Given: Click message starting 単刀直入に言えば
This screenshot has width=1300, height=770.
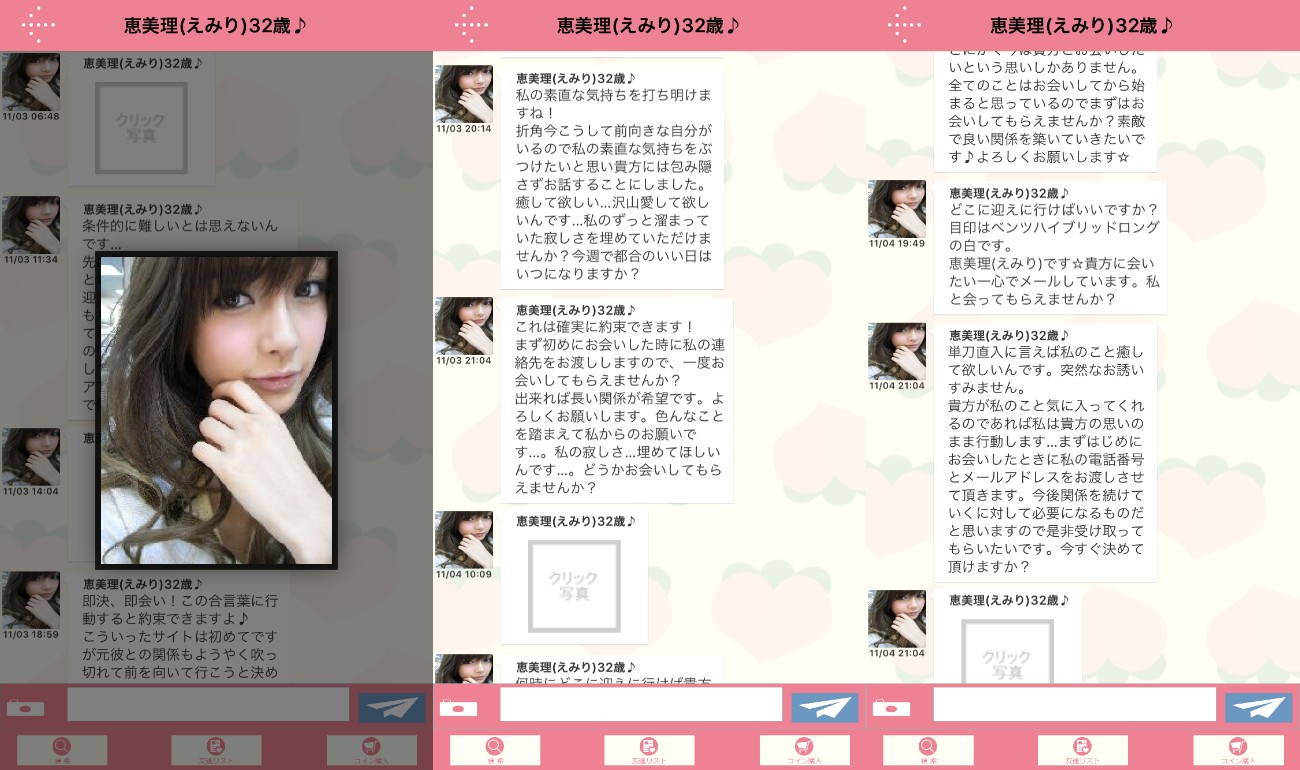Looking at the screenshot, I should [1046, 452].
